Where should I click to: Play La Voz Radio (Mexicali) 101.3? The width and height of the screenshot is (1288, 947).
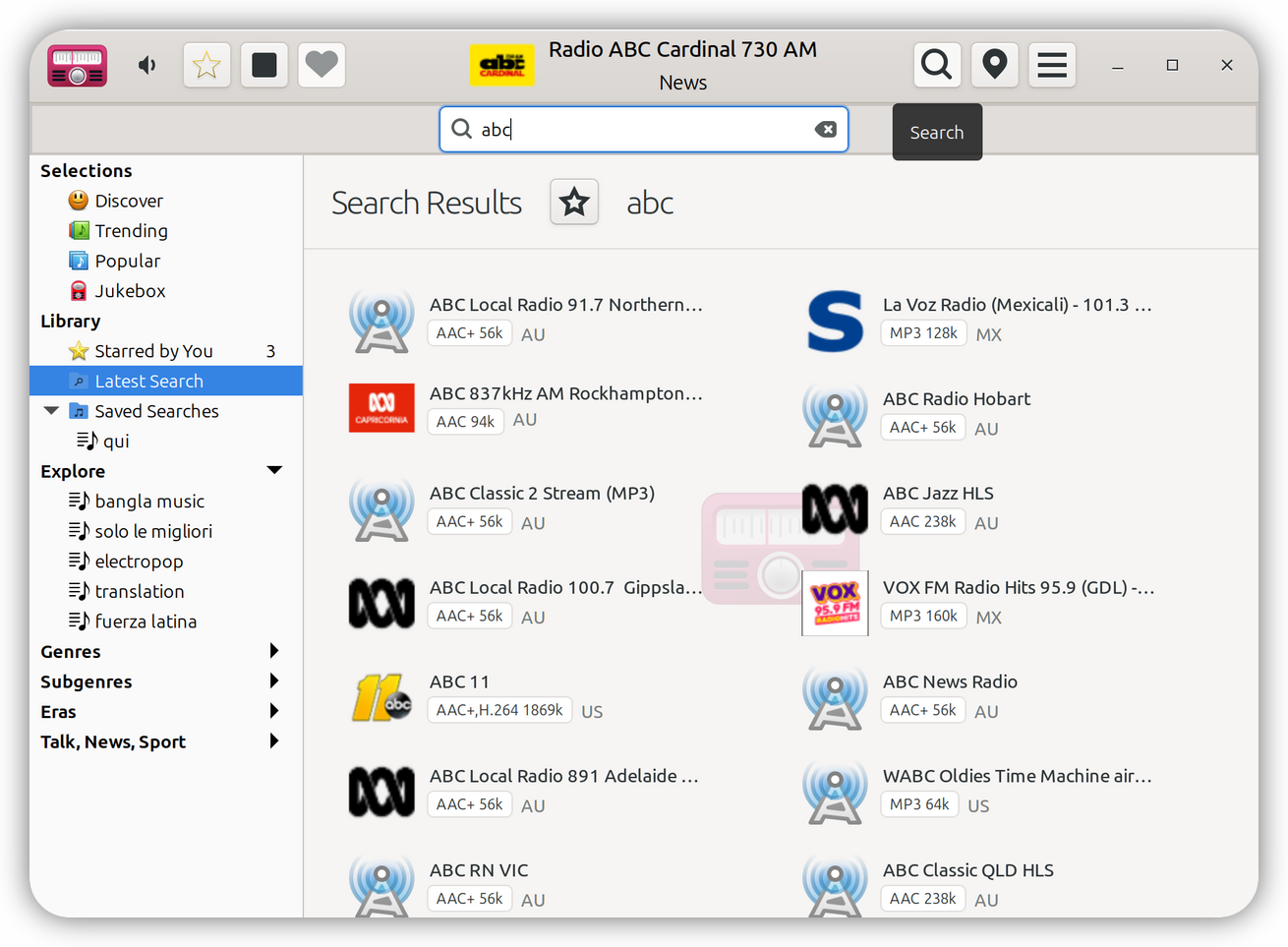click(1018, 305)
